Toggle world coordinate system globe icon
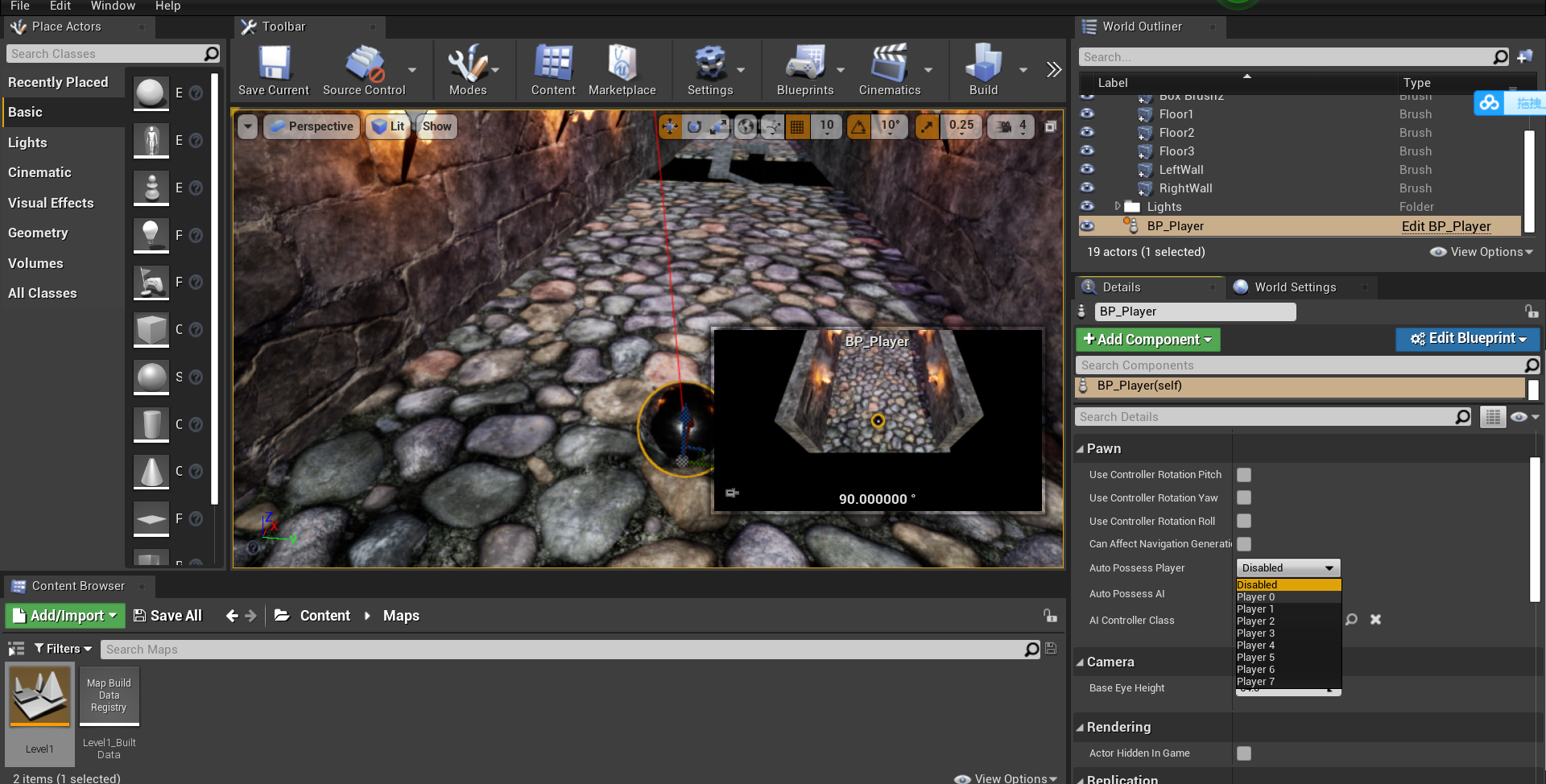Image resolution: width=1546 pixels, height=784 pixels. pyautogui.click(x=746, y=126)
